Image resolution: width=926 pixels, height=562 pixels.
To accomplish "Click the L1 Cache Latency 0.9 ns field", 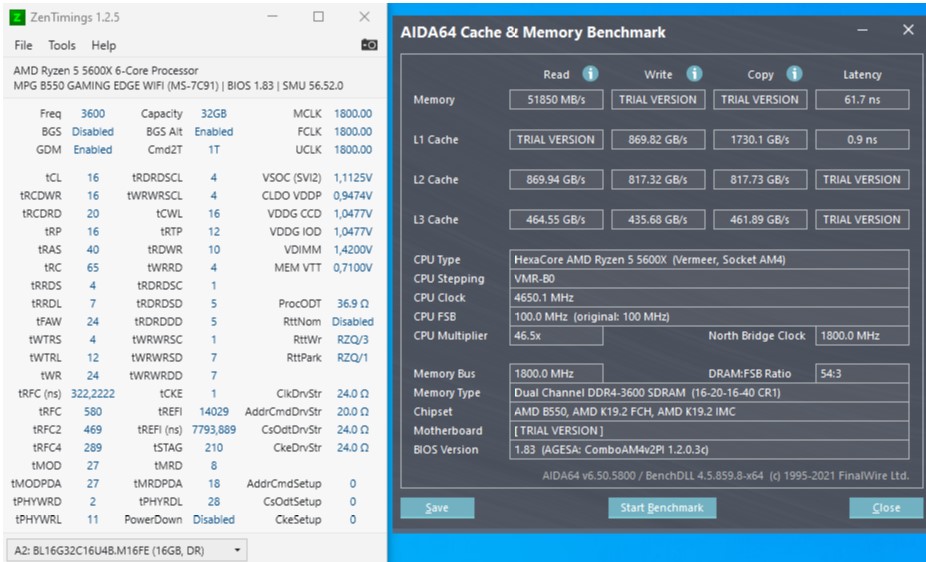I will pyautogui.click(x=862, y=140).
